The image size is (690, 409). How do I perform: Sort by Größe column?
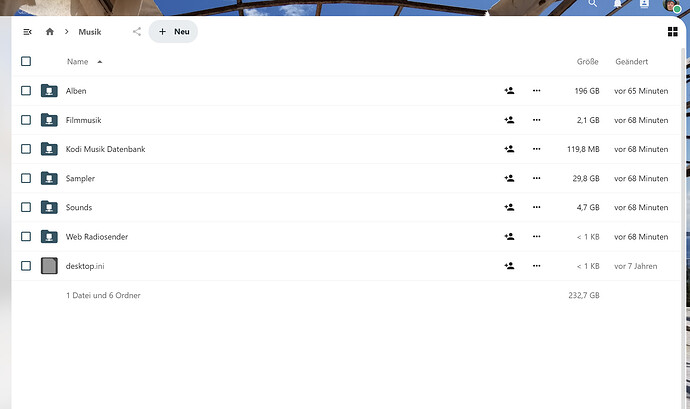pyautogui.click(x=587, y=62)
